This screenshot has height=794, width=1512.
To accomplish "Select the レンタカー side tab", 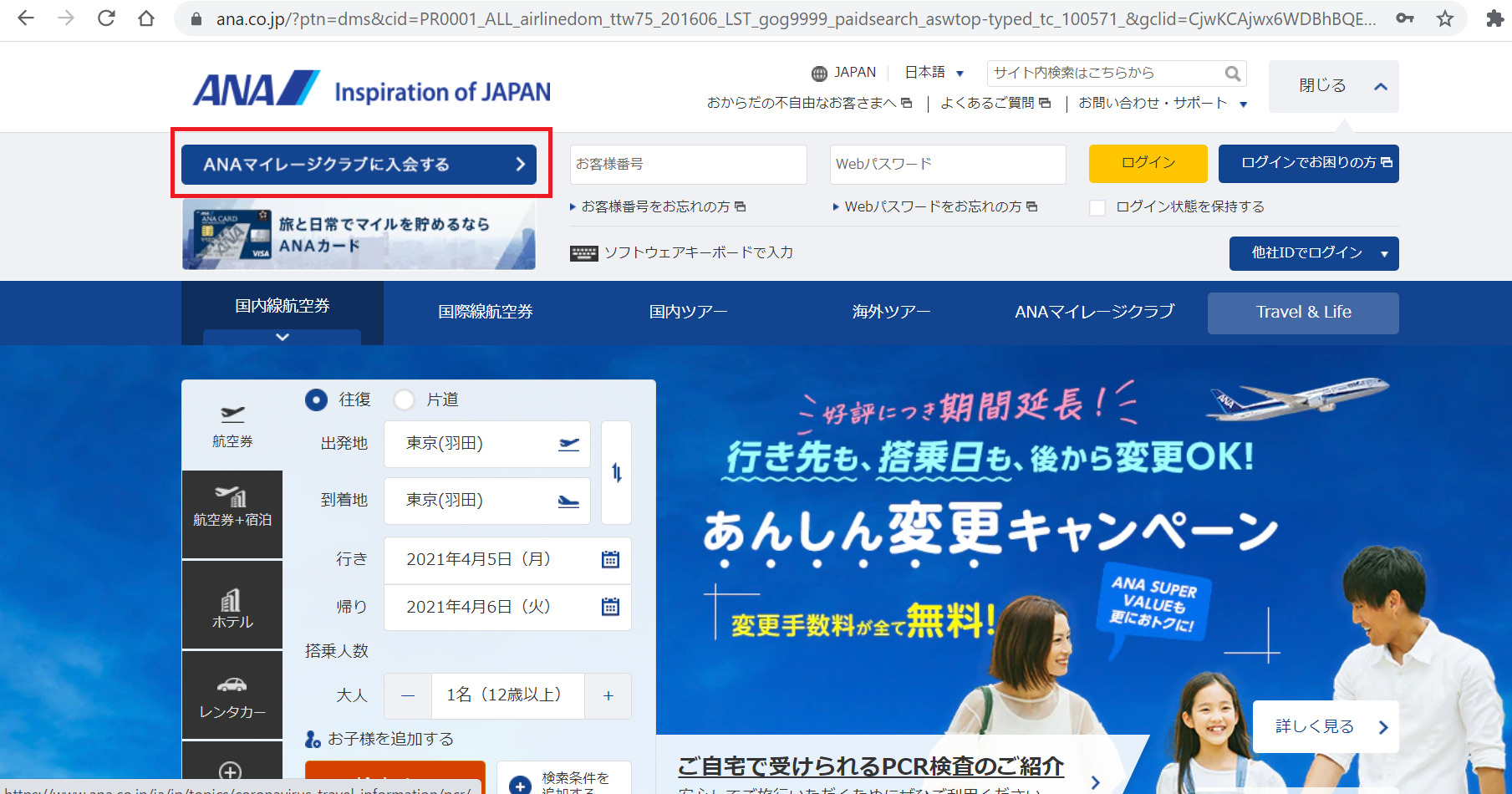I will [x=232, y=695].
